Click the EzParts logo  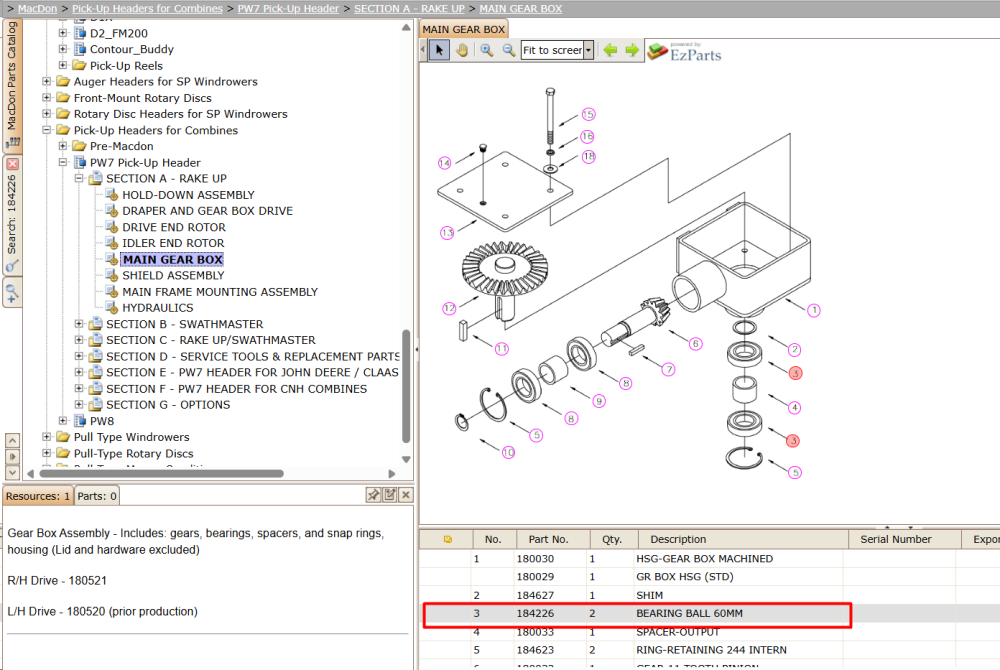click(684, 52)
